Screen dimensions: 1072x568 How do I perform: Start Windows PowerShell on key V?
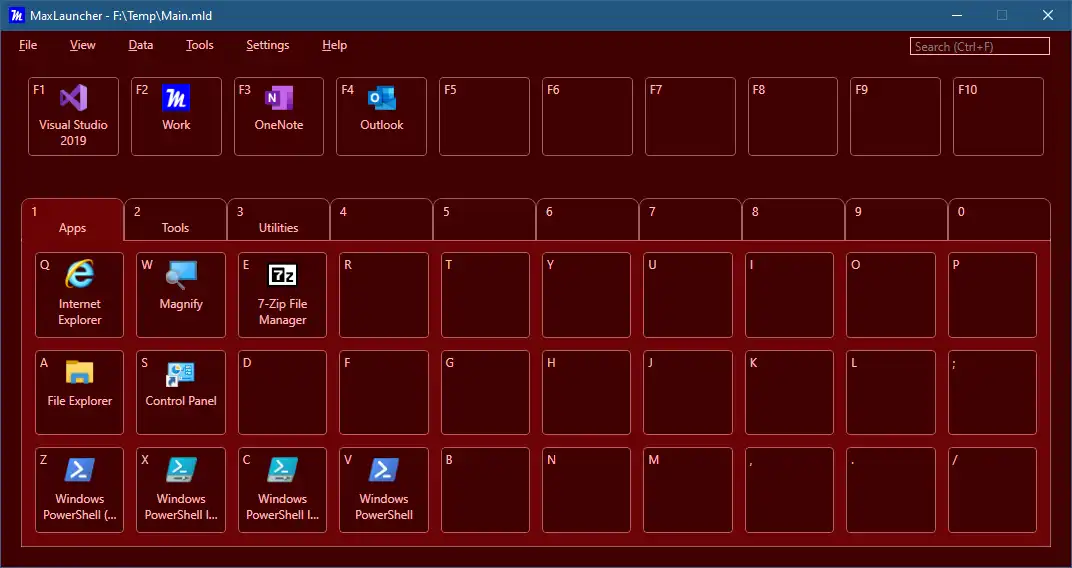pyautogui.click(x=384, y=490)
